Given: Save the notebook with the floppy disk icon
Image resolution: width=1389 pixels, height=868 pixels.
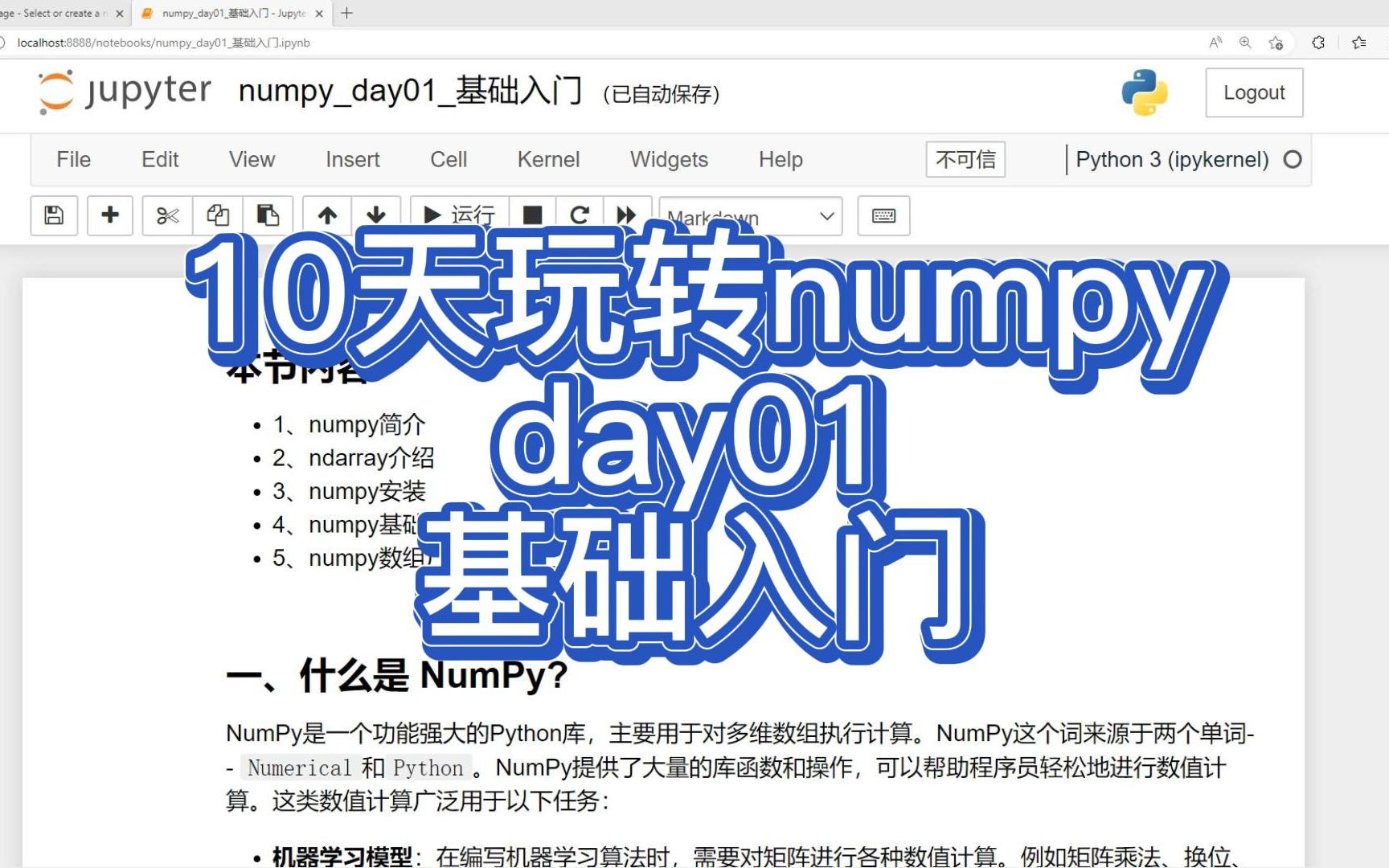Looking at the screenshot, I should click(54, 215).
